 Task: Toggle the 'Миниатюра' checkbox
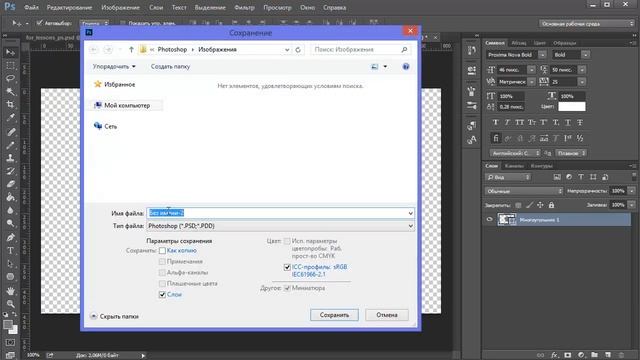click(287, 288)
